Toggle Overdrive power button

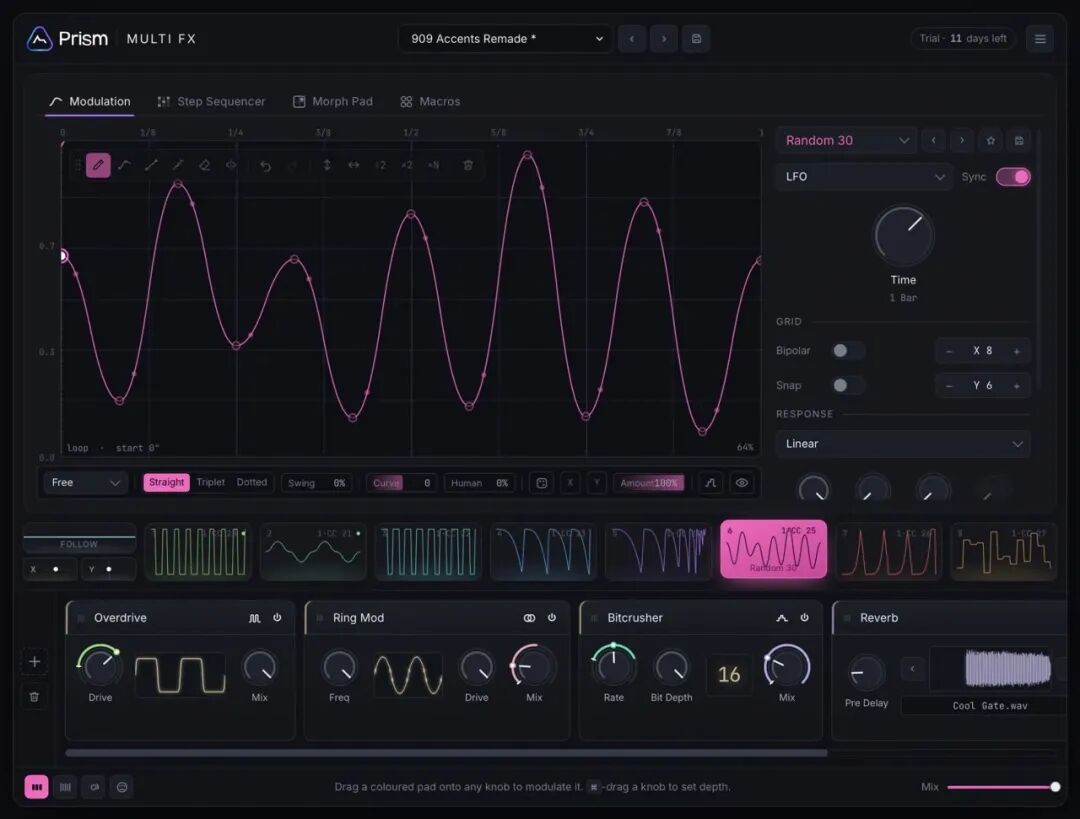[x=277, y=618]
